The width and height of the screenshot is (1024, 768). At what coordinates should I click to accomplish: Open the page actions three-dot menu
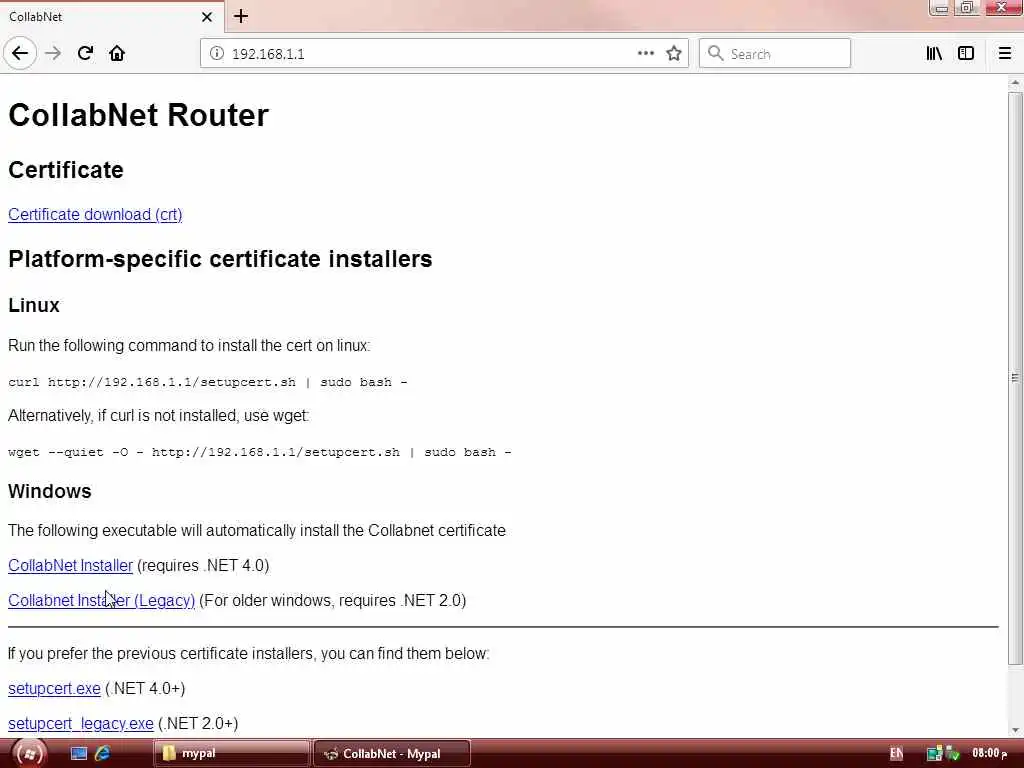pos(646,53)
